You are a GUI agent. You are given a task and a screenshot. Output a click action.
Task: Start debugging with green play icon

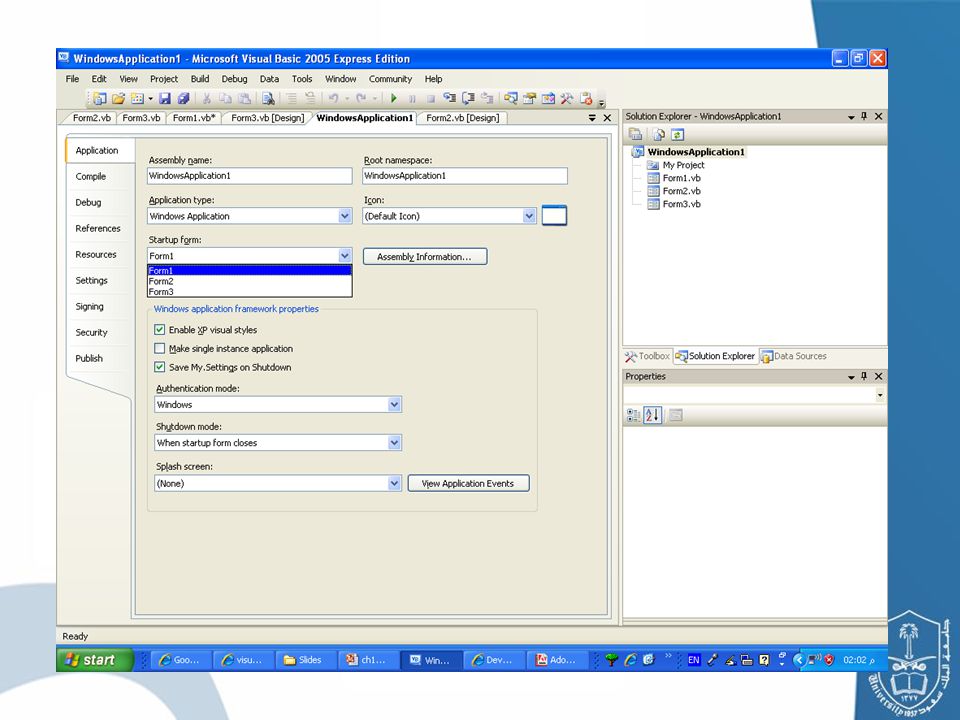pos(394,98)
